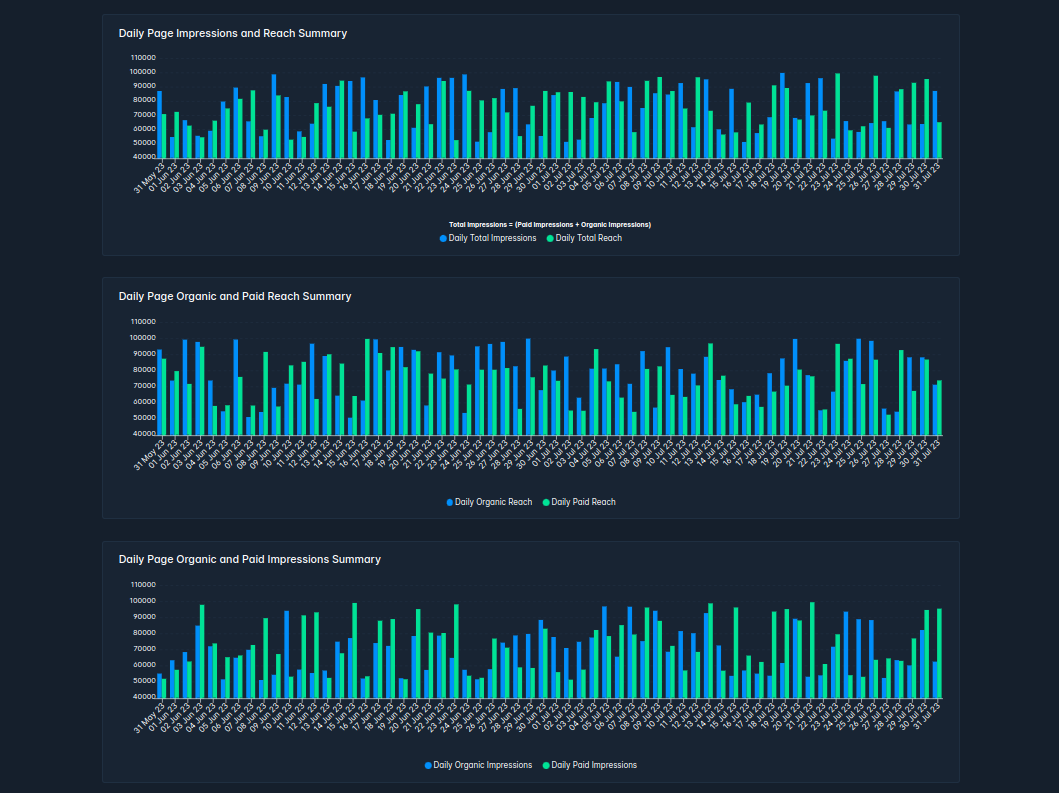Click the 31 May 23 blue impressions bar in top chart
Image resolution: width=1059 pixels, height=793 pixels.
[159, 124]
